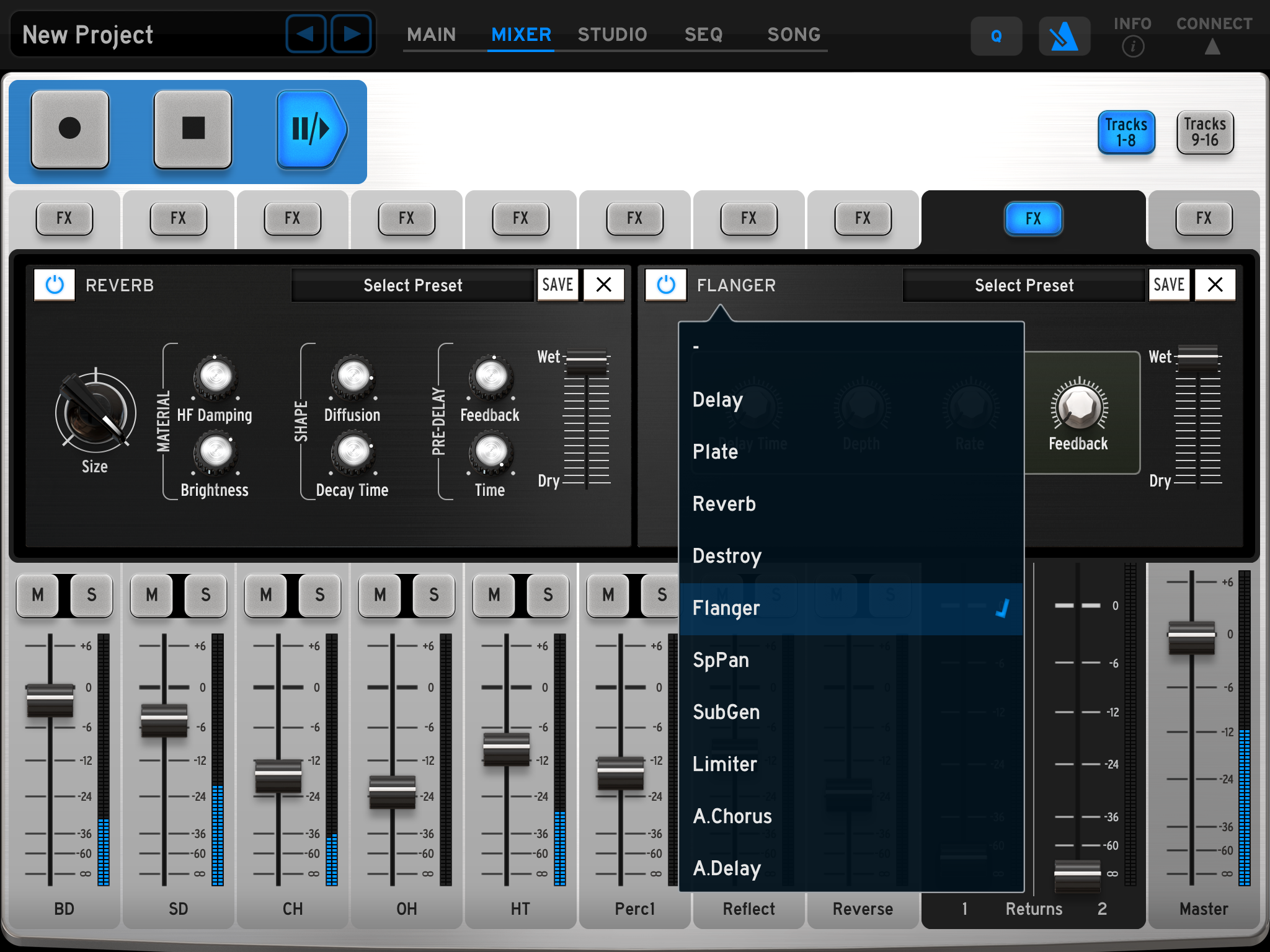Click the Master volume fader
Image resolution: width=1270 pixels, height=952 pixels.
1191,638
